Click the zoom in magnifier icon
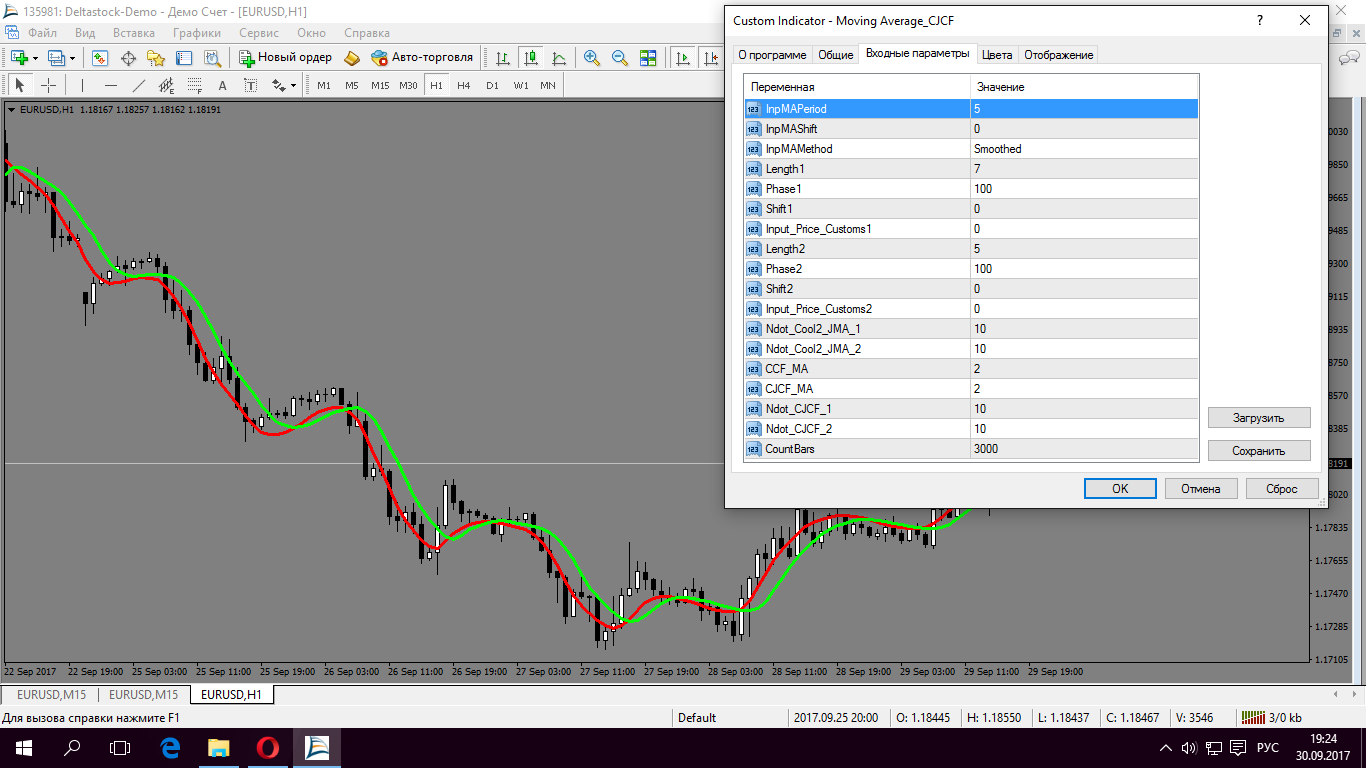The image size is (1366, 768). (592, 58)
